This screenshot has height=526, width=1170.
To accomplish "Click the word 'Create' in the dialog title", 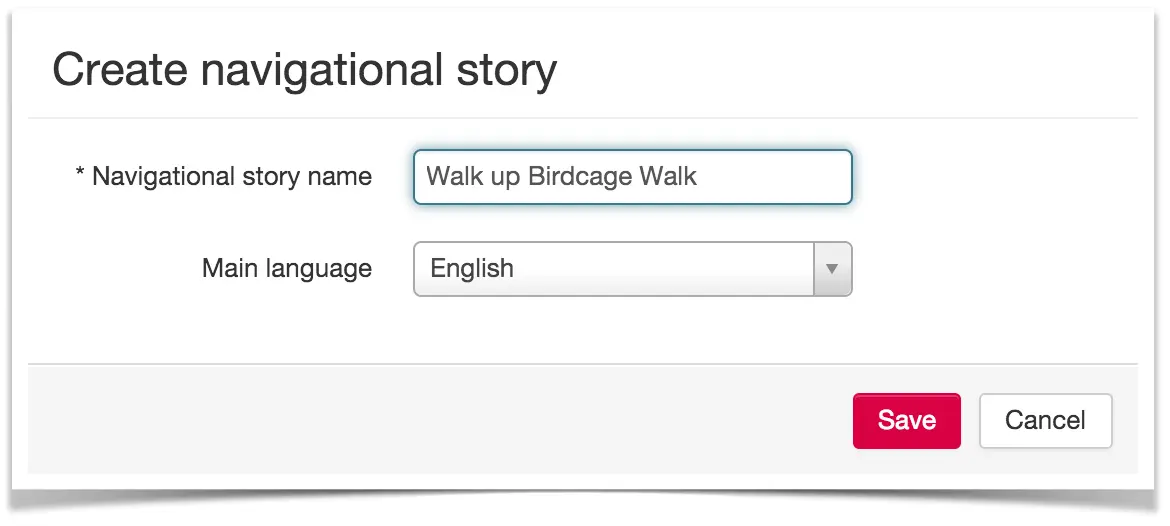I will (120, 69).
